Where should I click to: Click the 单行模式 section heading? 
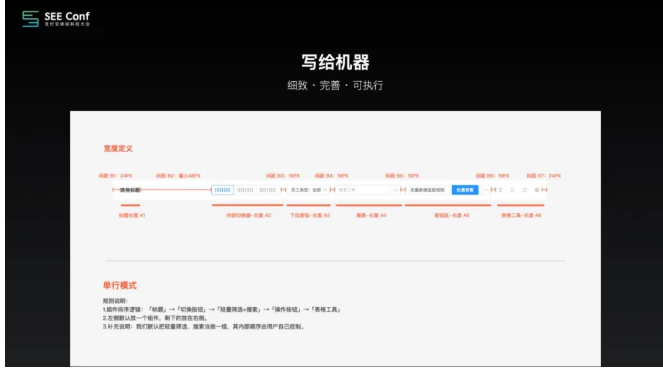(120, 285)
